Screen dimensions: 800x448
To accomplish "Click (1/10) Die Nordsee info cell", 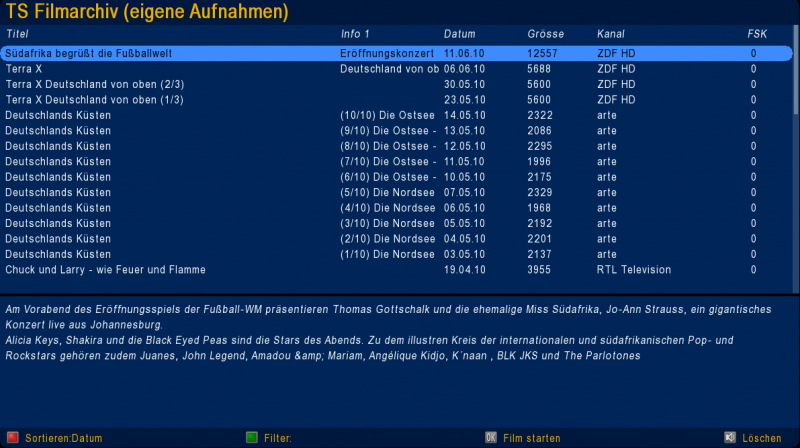I will (387, 254).
